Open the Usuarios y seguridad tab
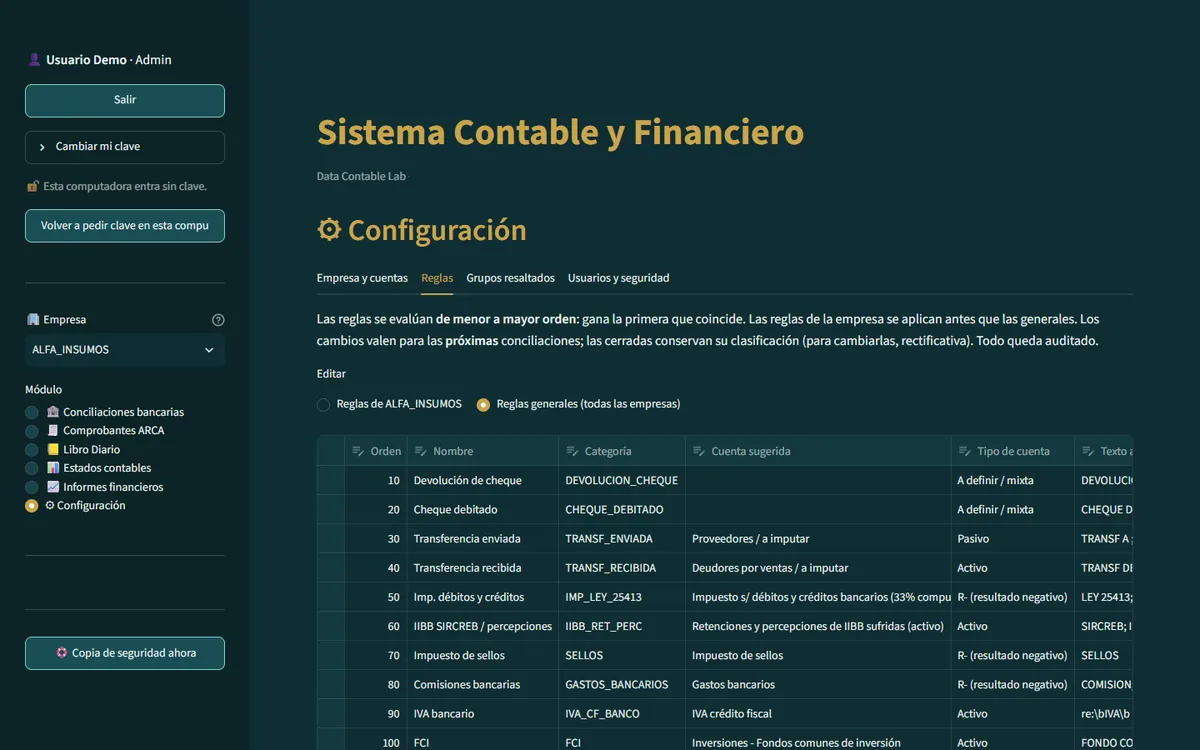Viewport: 1200px width, 750px height. (619, 278)
